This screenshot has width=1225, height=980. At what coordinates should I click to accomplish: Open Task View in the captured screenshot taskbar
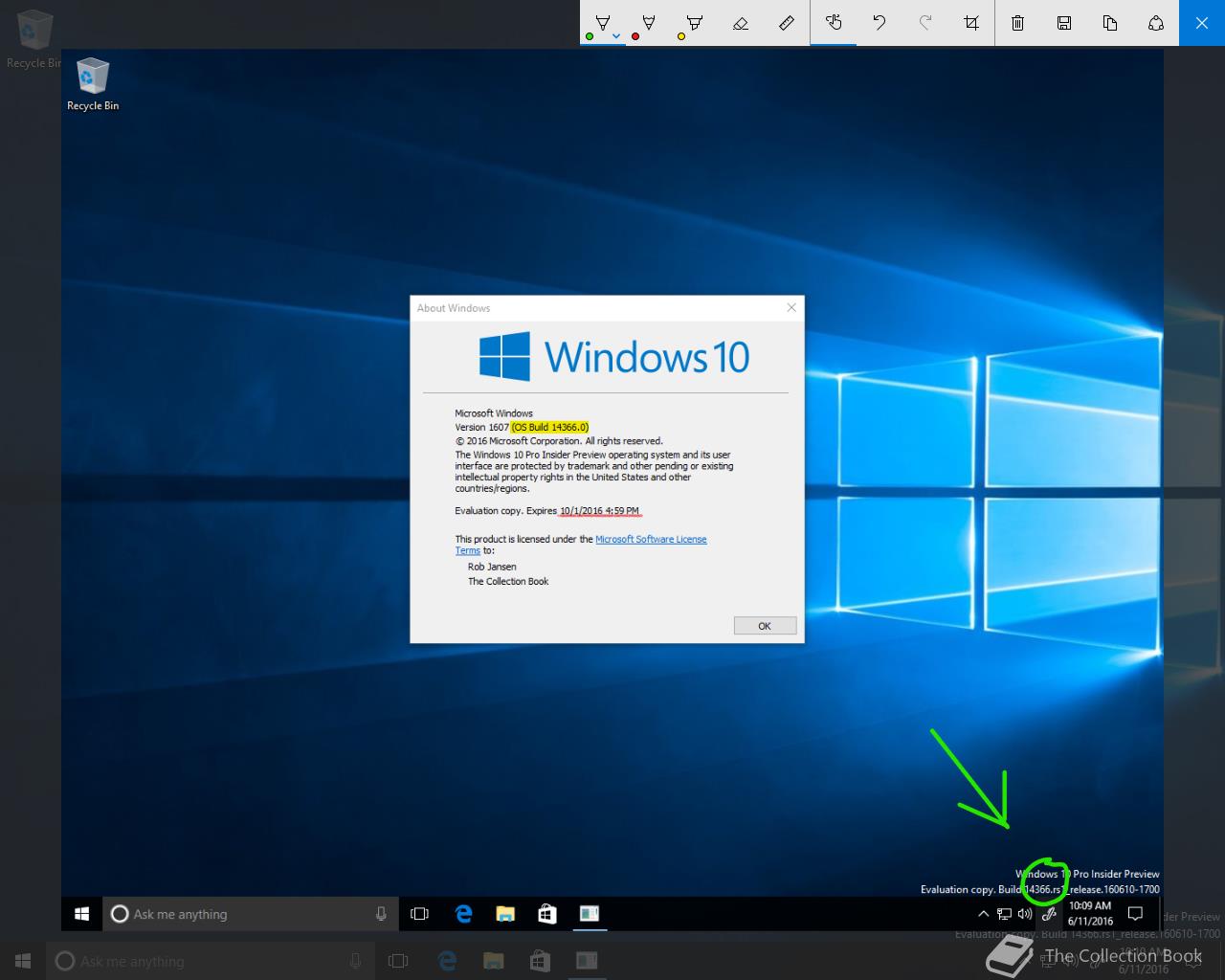point(419,914)
